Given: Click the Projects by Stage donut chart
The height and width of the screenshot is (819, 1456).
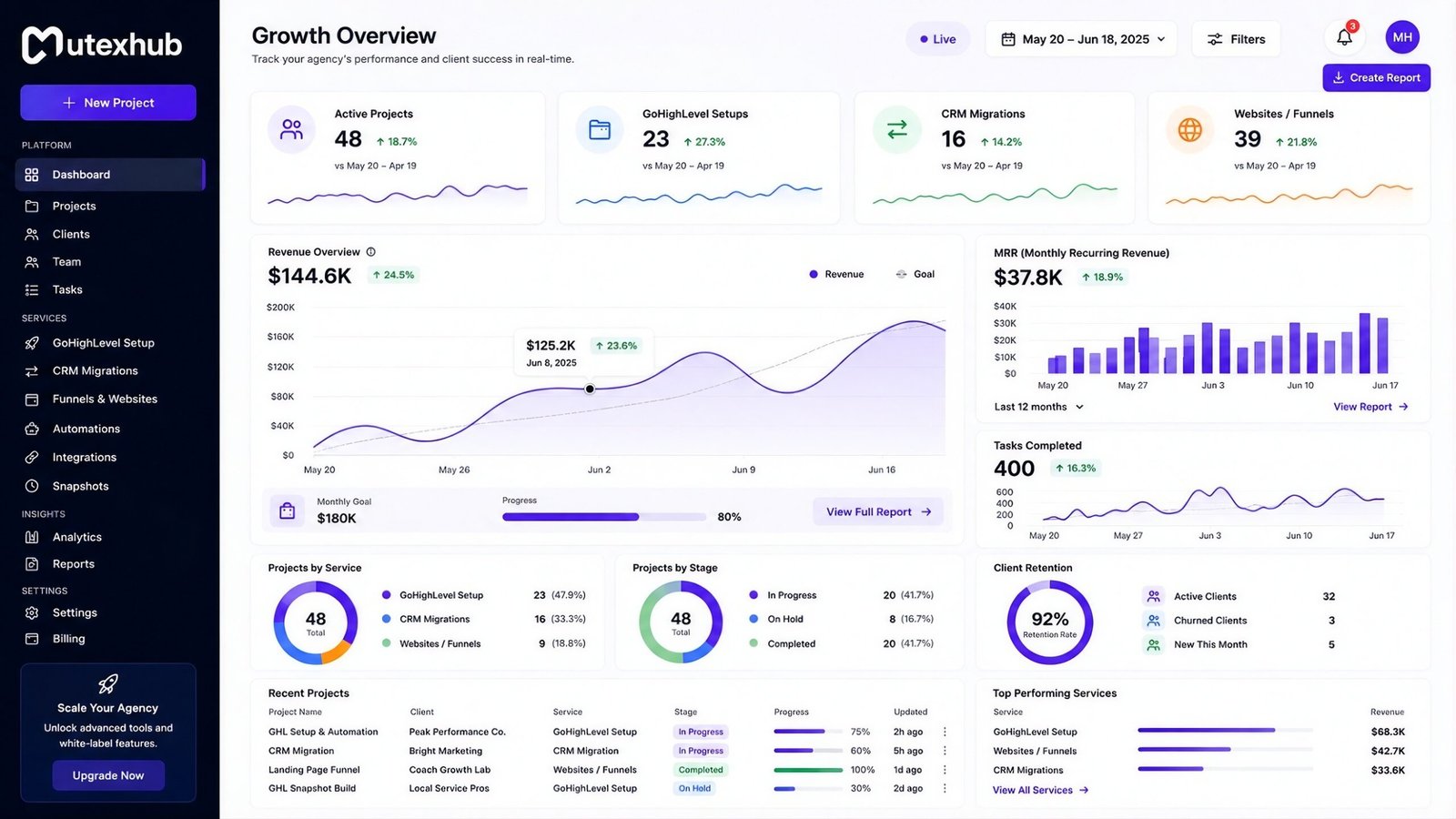Looking at the screenshot, I should (x=681, y=622).
